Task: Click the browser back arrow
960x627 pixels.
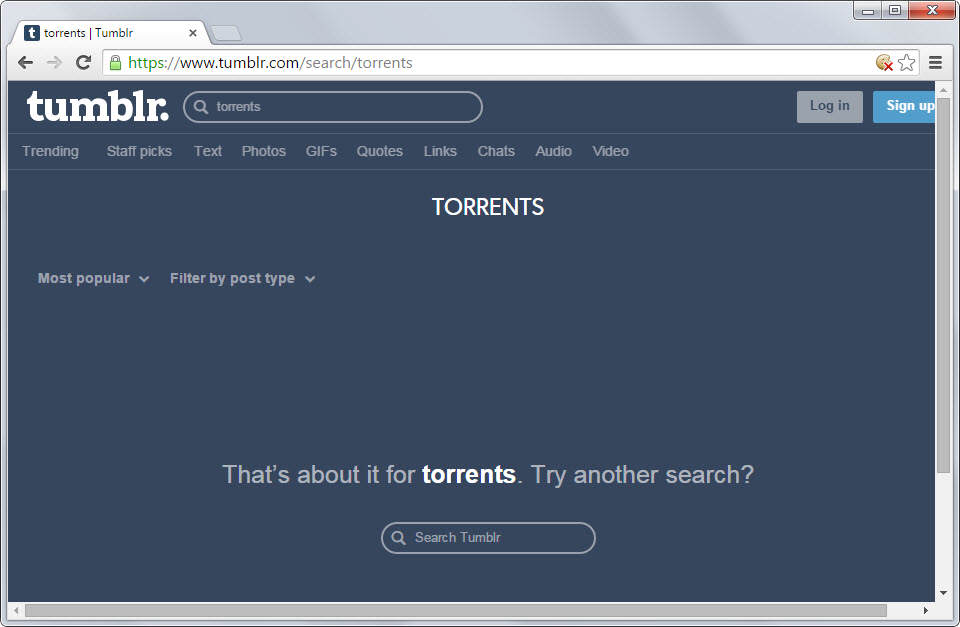Action: pos(25,62)
